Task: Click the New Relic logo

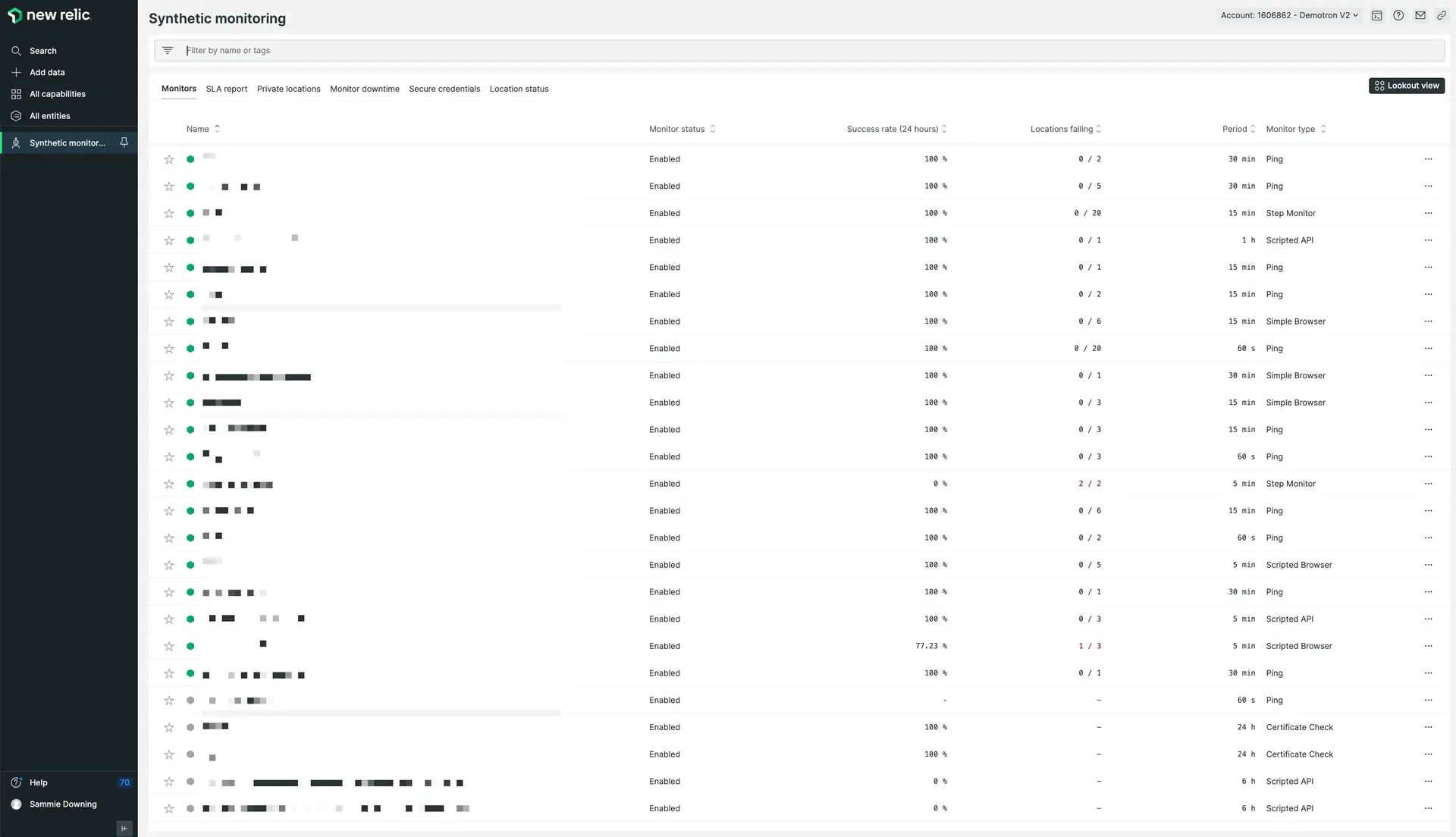Action: (49, 15)
